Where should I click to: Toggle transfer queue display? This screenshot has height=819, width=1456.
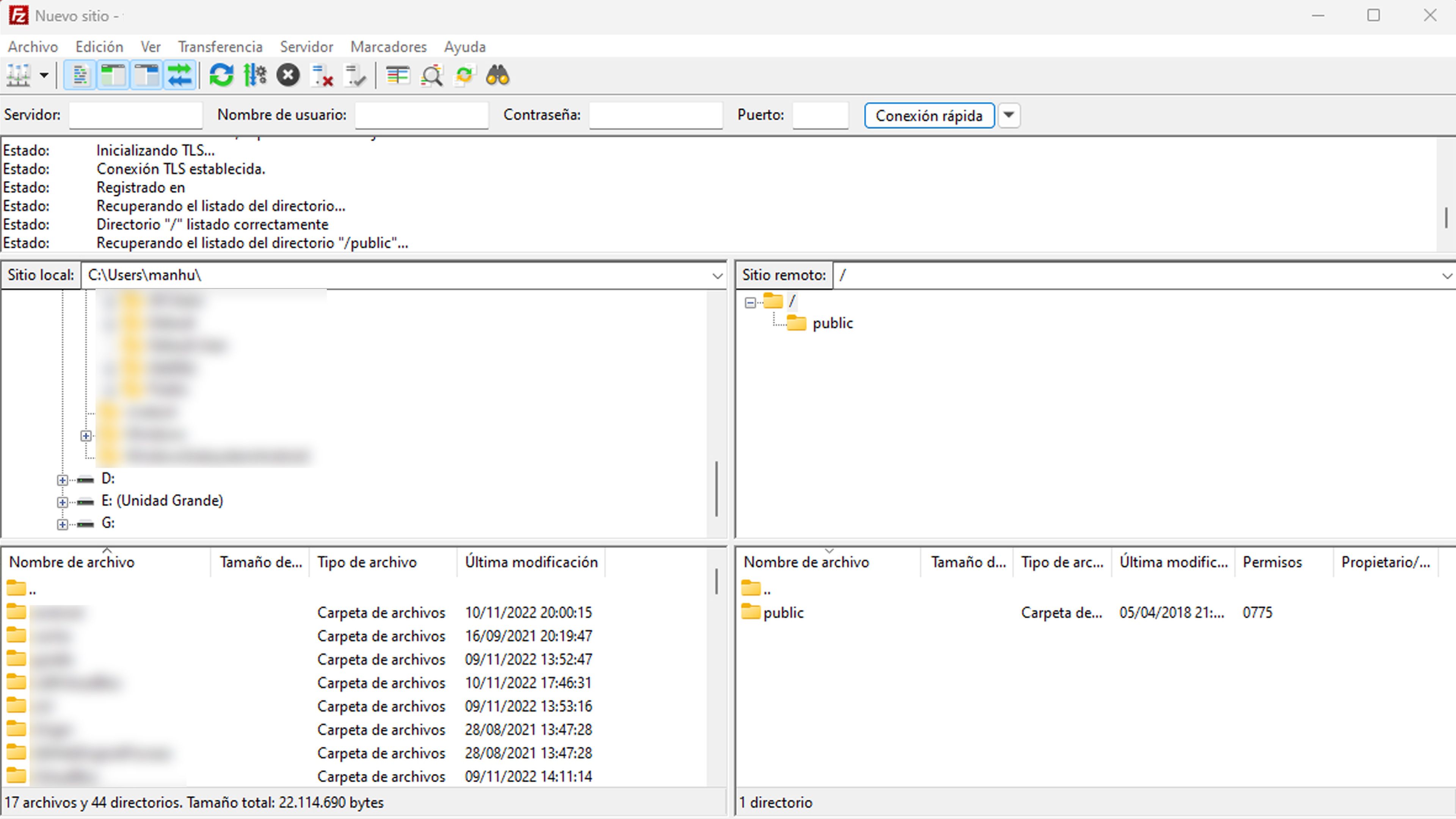click(180, 75)
